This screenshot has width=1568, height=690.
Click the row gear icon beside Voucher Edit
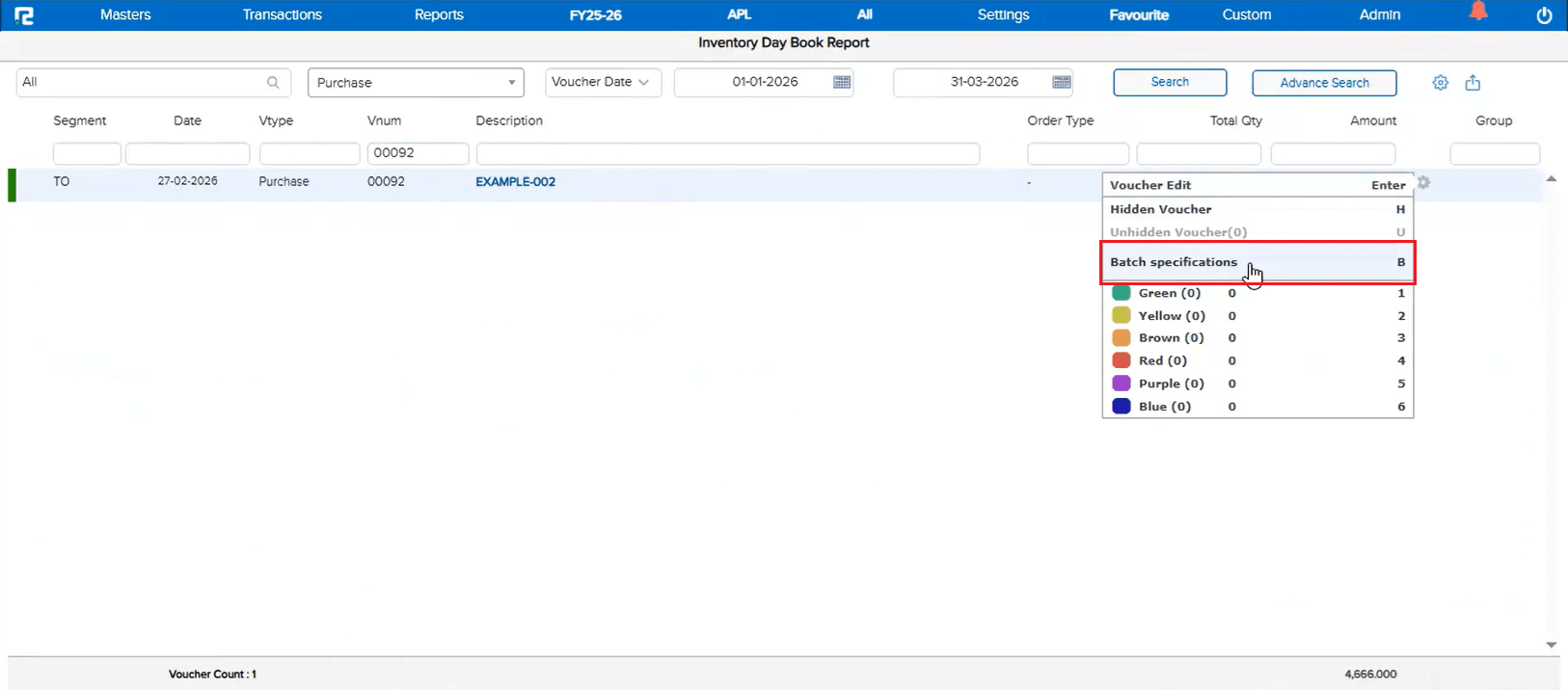coord(1423,183)
